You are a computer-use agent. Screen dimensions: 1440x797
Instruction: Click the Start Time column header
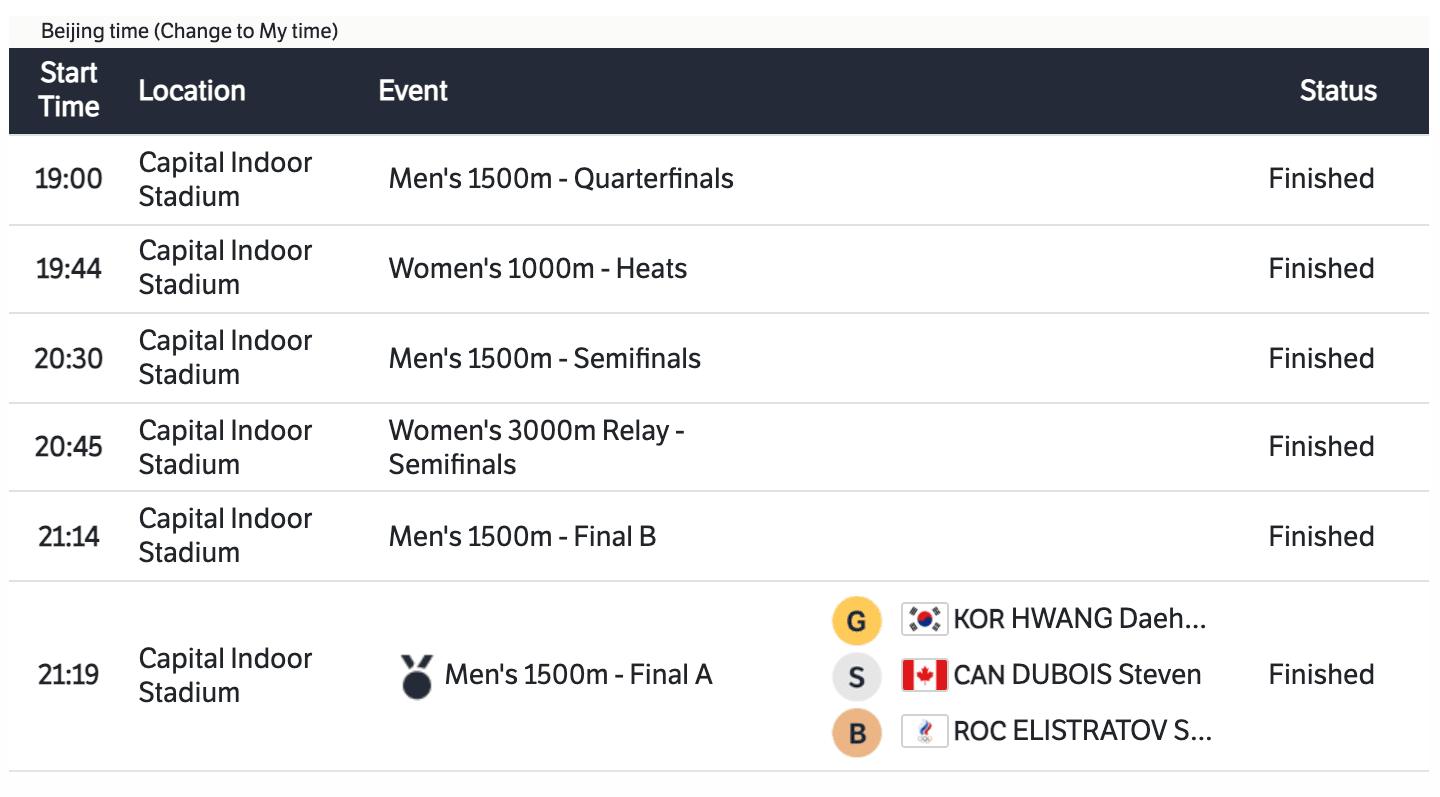click(x=69, y=90)
